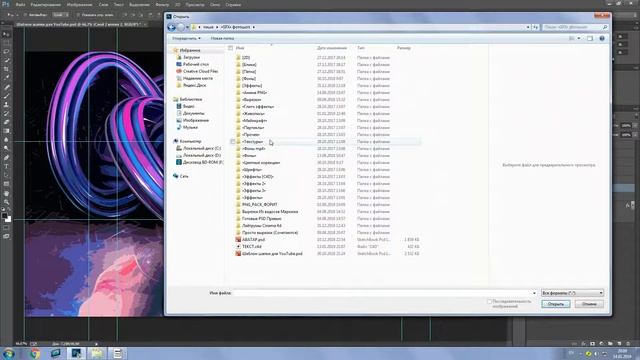640x360 pixels.
Task: Select the Magic Wand tool
Action: [7, 60]
